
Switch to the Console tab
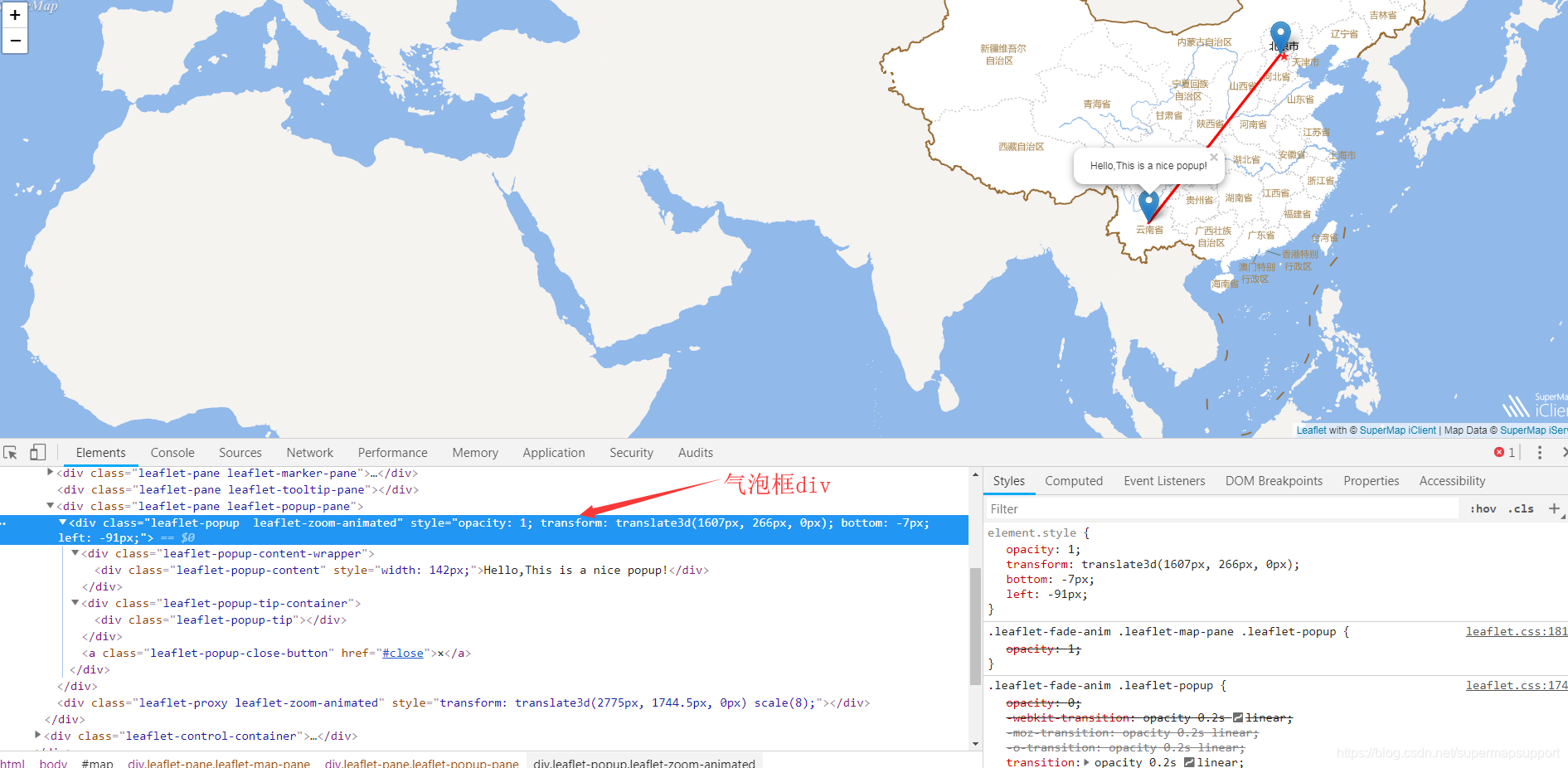coord(172,452)
